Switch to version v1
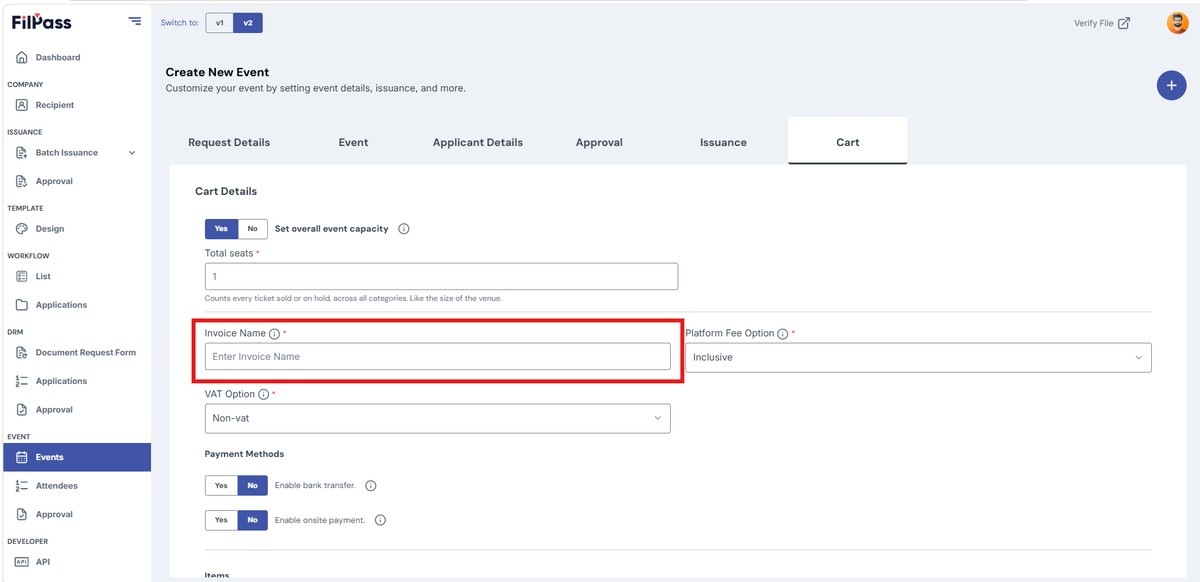 click(x=219, y=23)
